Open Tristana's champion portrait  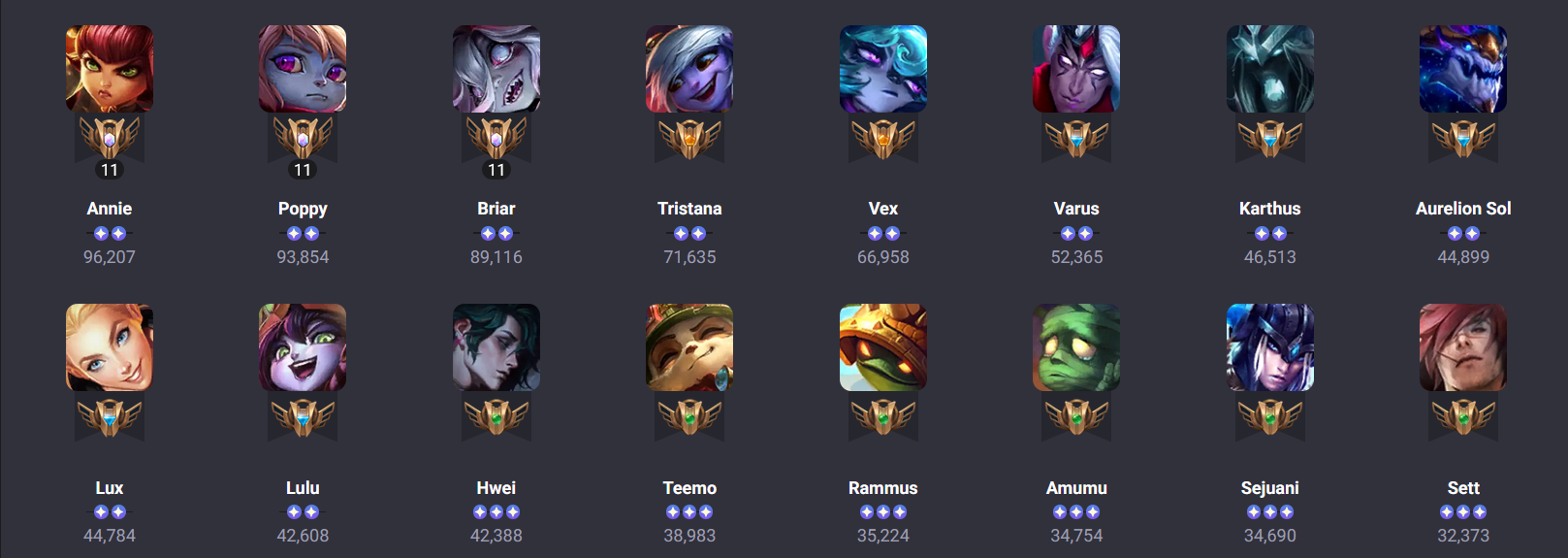click(689, 69)
